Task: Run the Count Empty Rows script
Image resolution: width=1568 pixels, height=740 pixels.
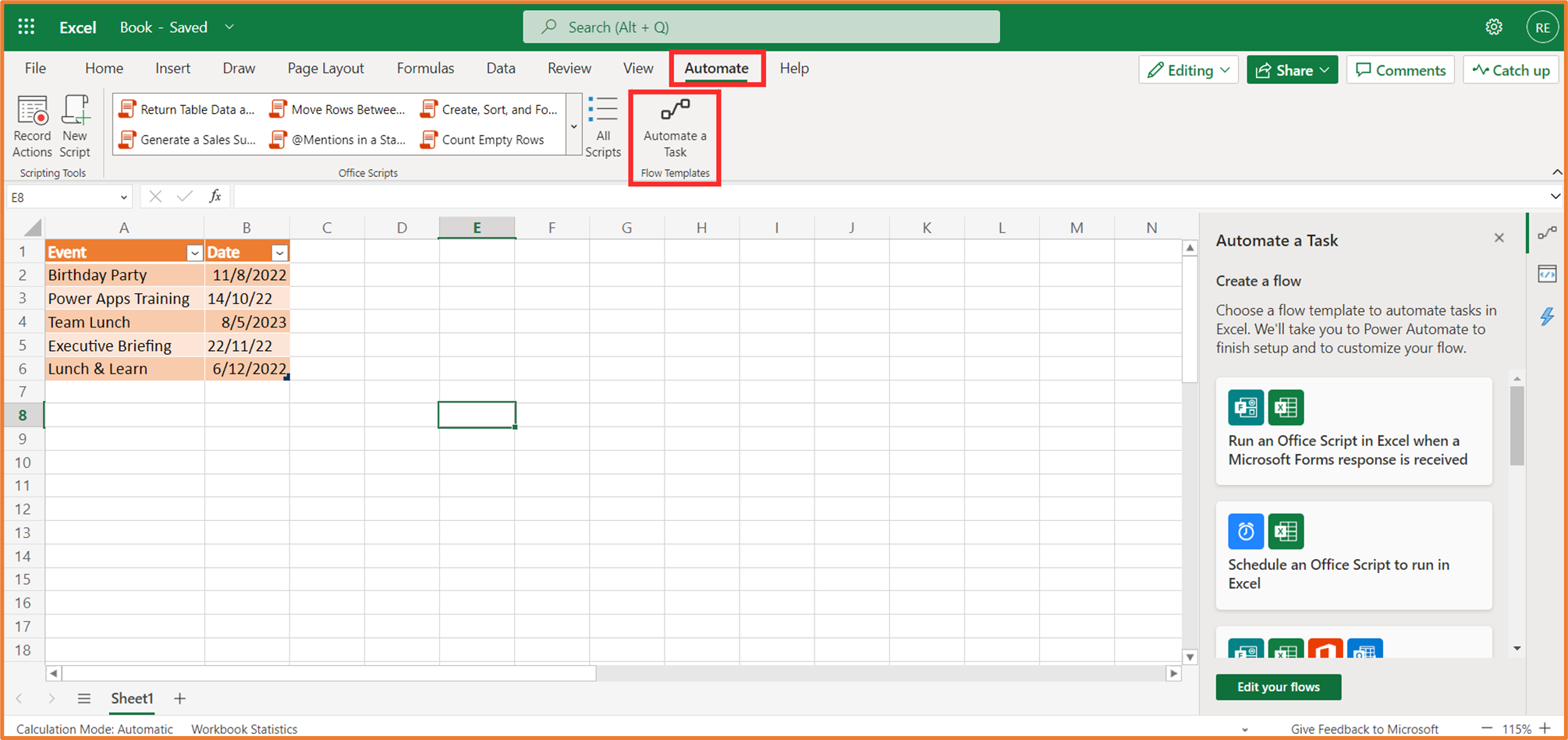Action: (483, 140)
